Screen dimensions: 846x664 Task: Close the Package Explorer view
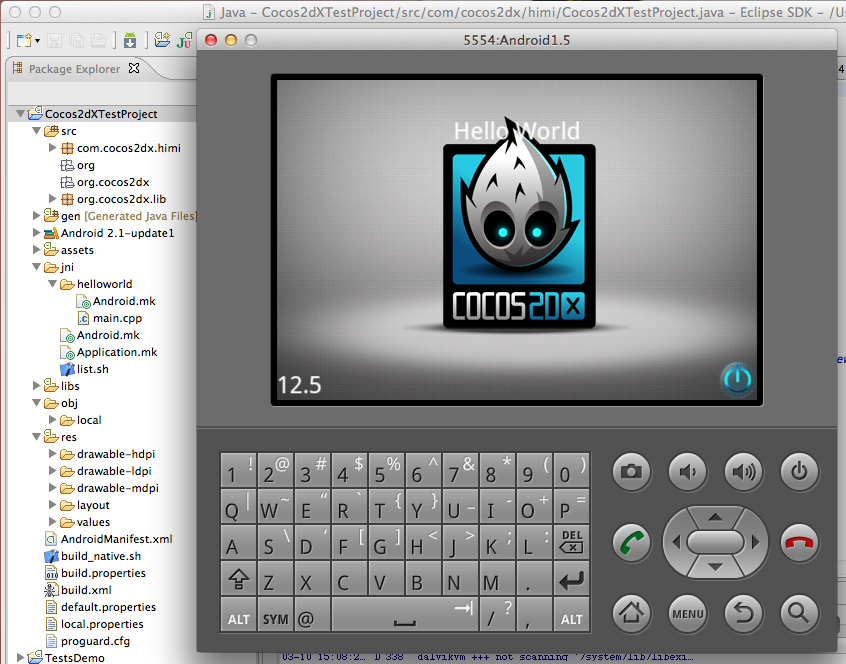tap(134, 69)
